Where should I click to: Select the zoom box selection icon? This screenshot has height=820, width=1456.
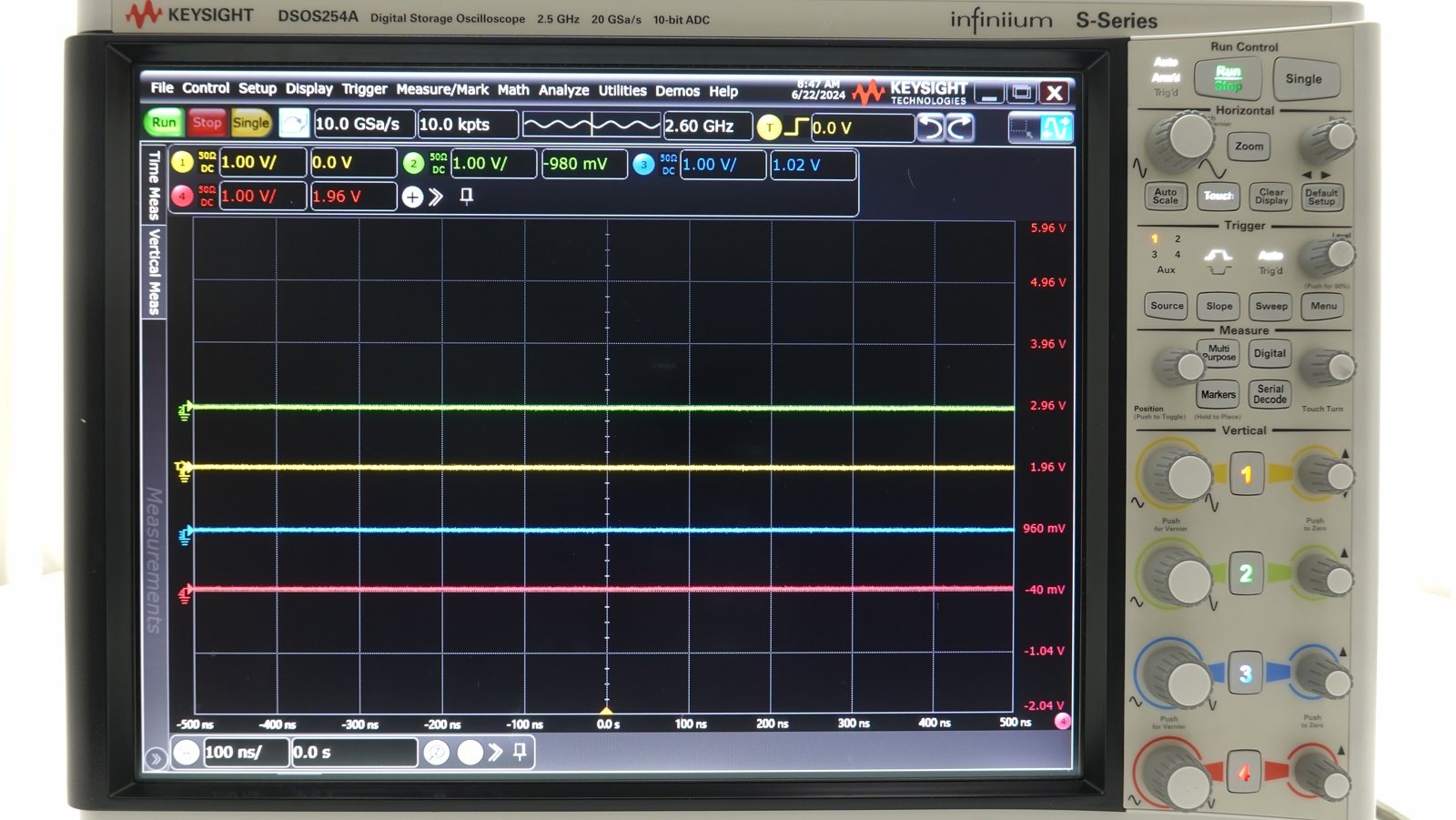coord(1023,129)
